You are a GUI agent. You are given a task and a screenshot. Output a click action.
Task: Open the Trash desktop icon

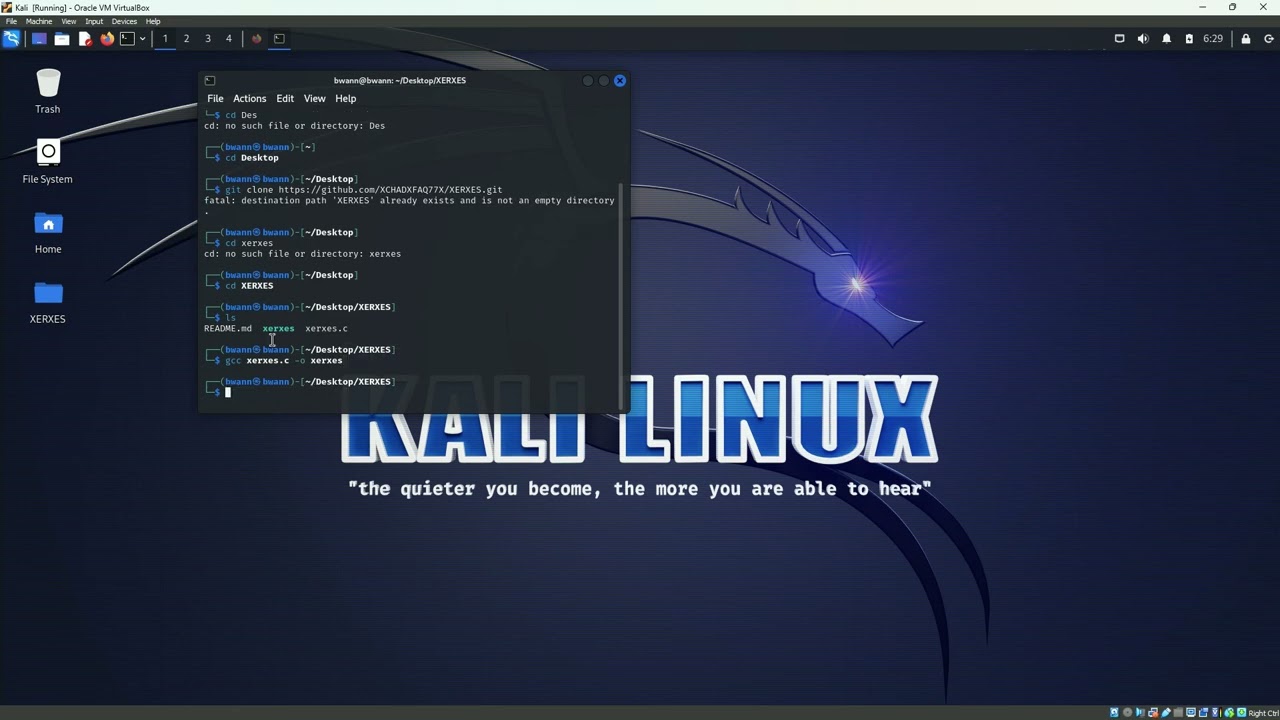click(x=48, y=91)
